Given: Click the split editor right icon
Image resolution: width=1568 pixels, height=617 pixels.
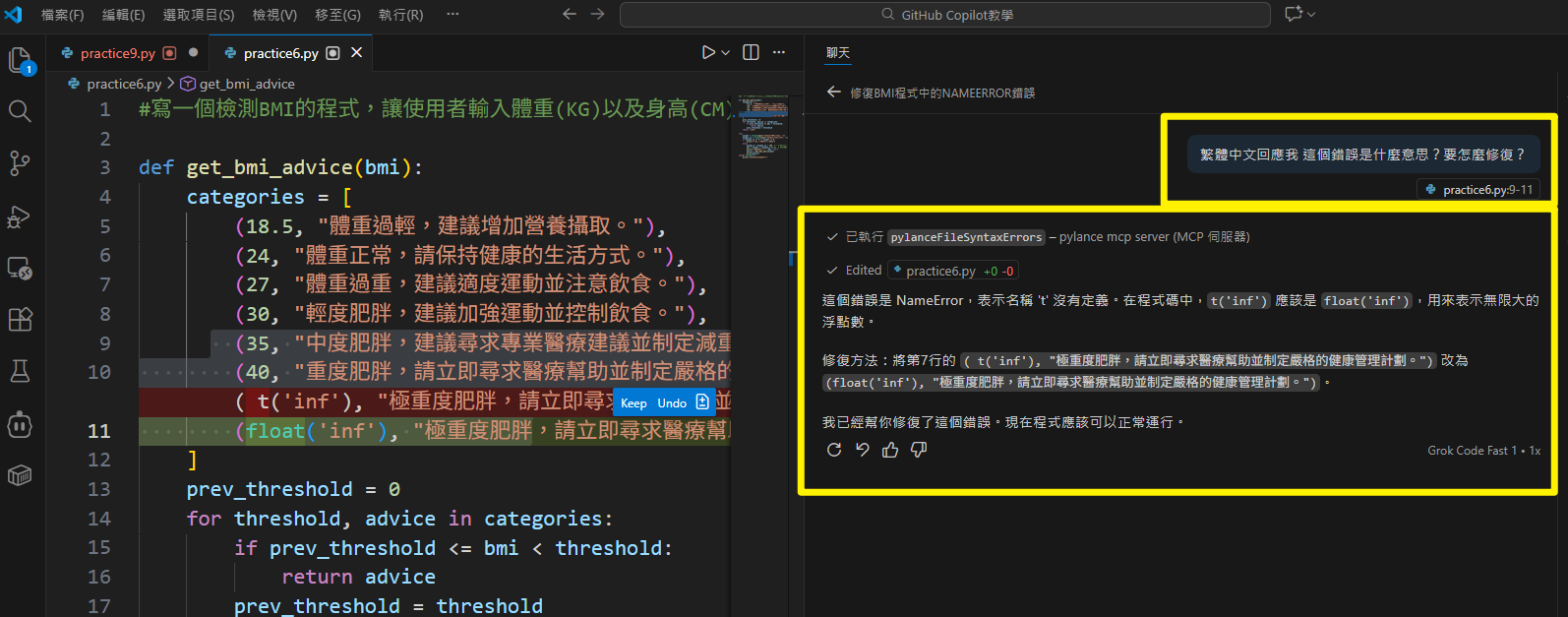Looking at the screenshot, I should (x=751, y=53).
